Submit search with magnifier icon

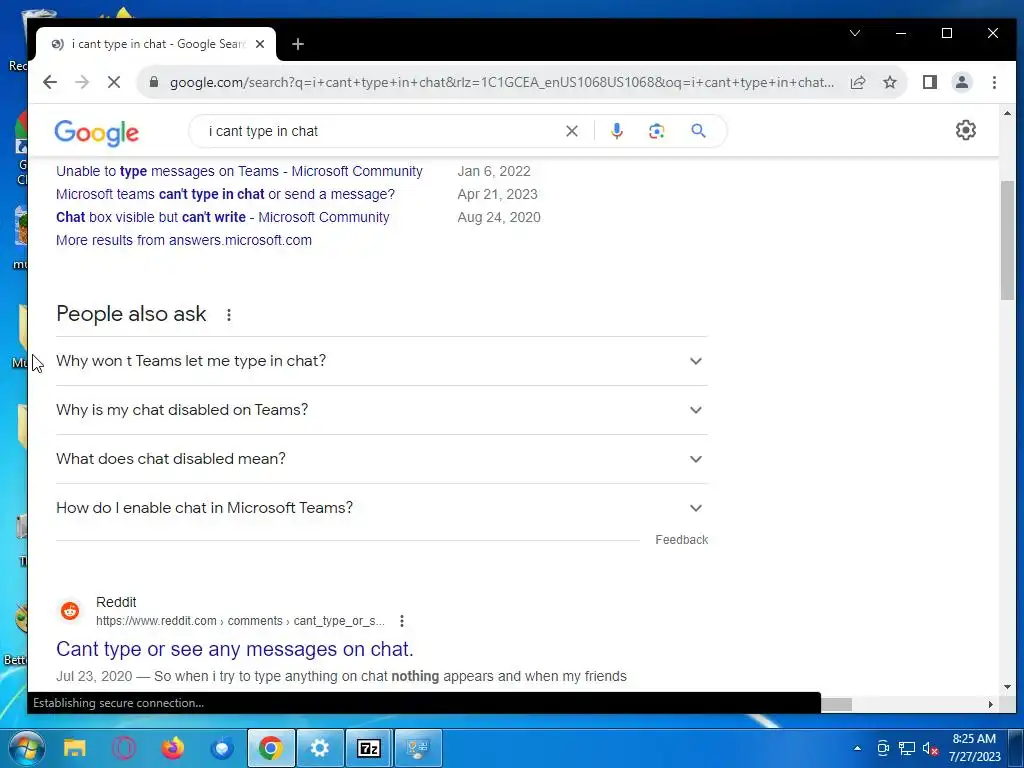point(698,131)
